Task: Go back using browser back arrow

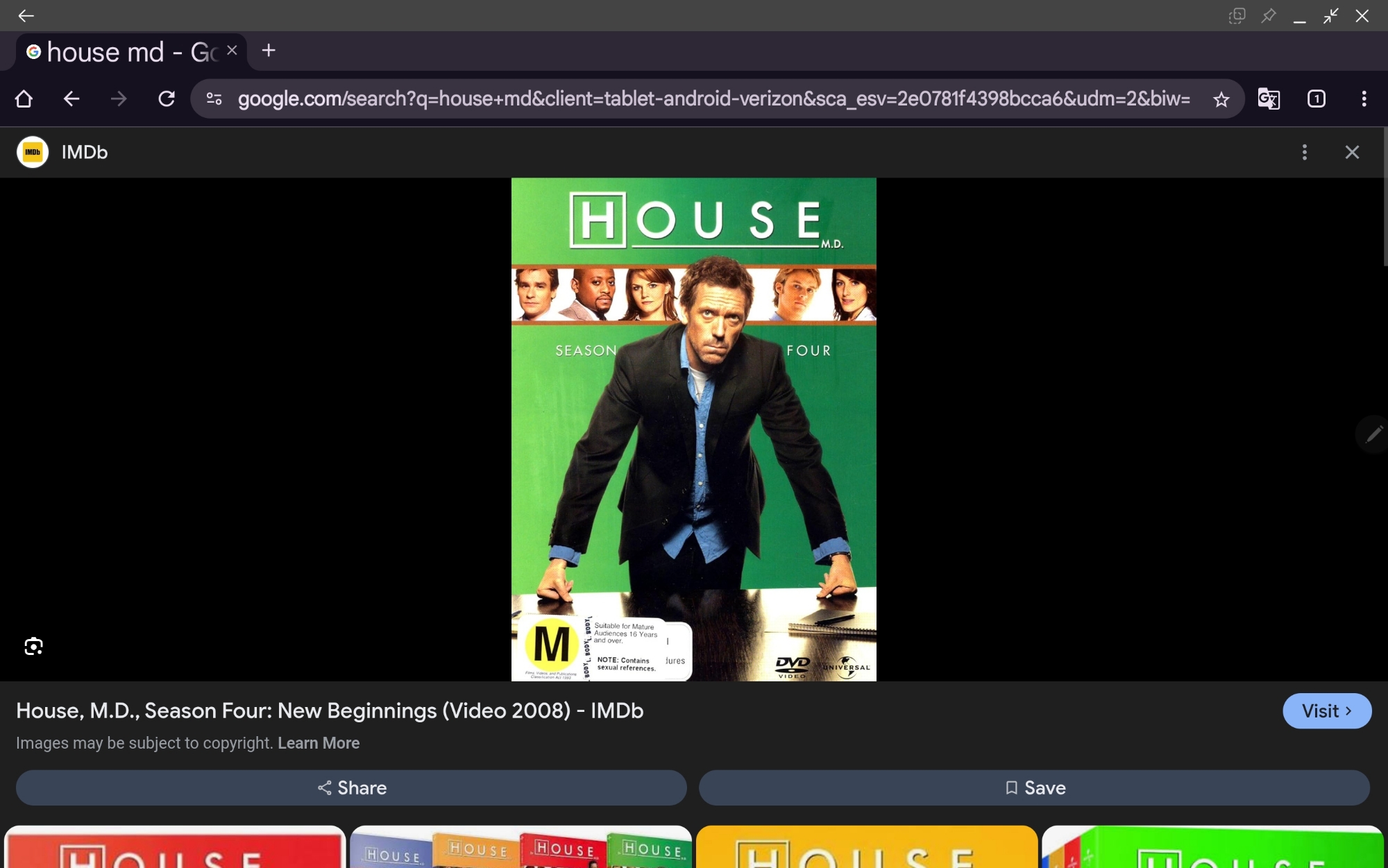Action: [x=71, y=99]
